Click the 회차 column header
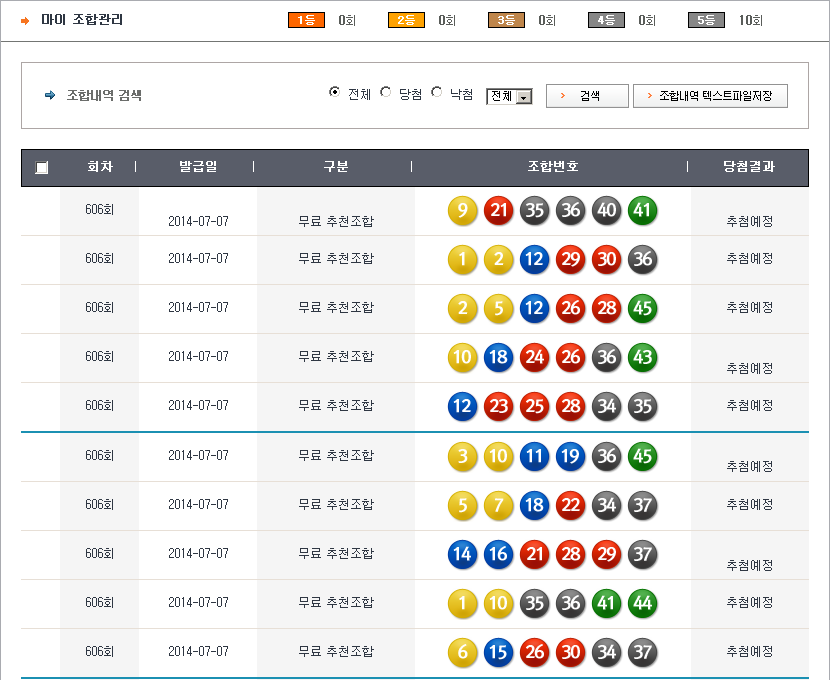This screenshot has width=830, height=680. coord(99,167)
